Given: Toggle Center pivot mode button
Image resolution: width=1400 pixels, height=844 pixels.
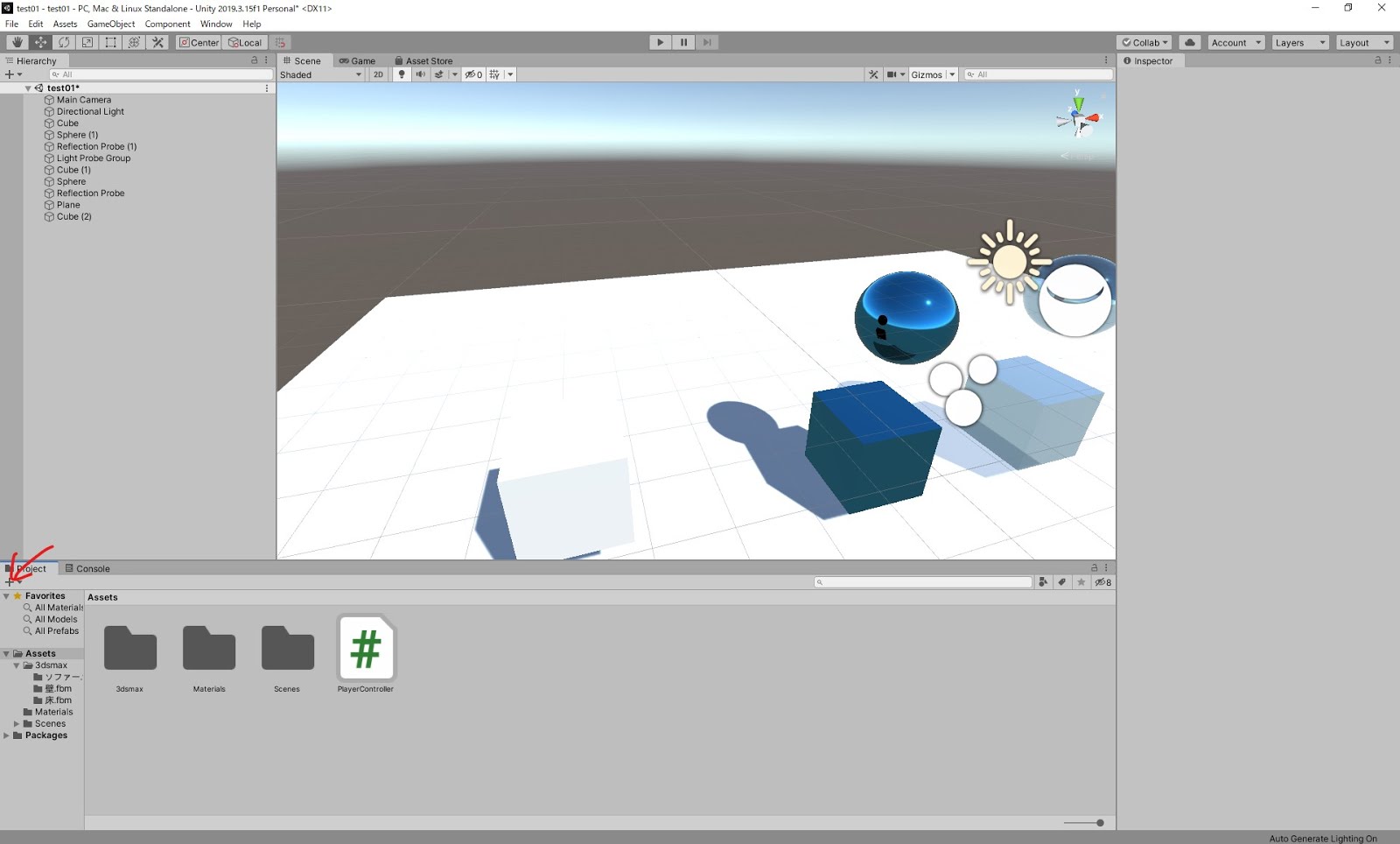Looking at the screenshot, I should point(199,42).
